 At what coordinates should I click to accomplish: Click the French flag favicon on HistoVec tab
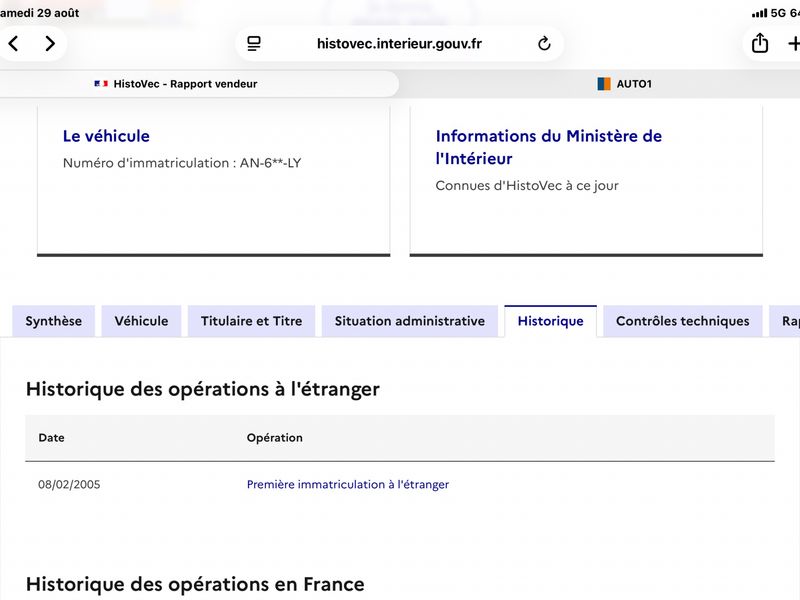point(101,84)
